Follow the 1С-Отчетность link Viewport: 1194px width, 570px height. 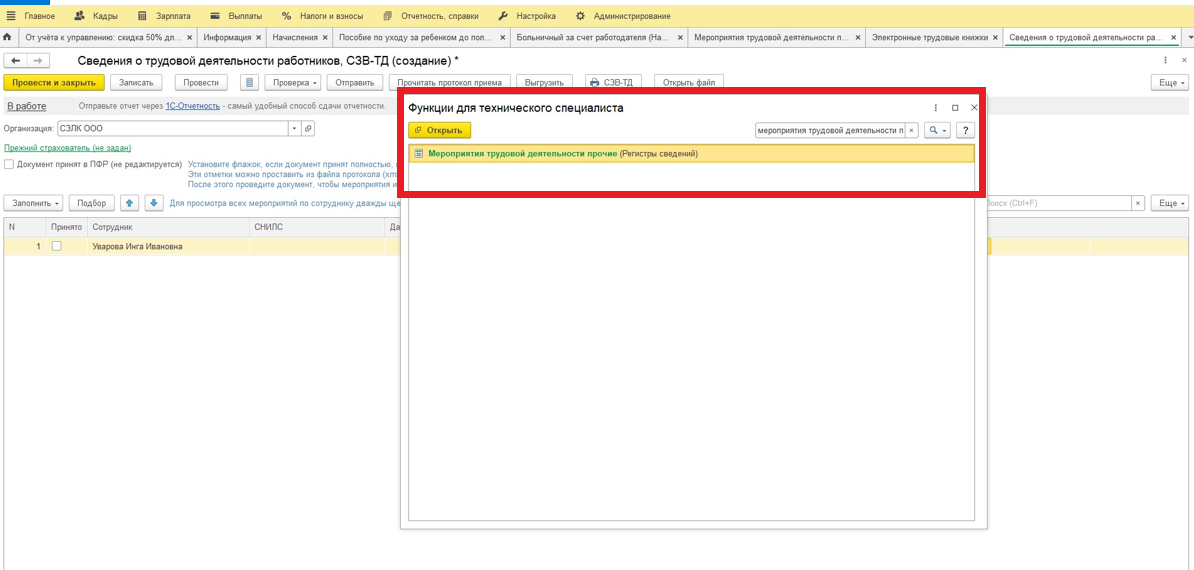click(x=192, y=105)
